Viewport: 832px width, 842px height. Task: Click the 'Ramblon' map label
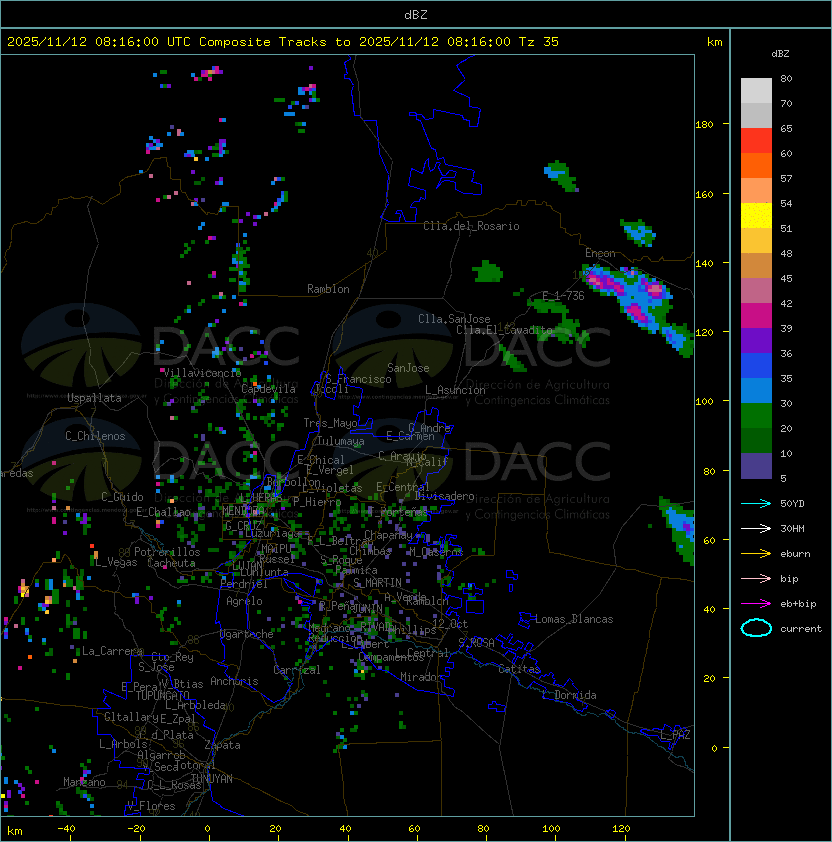328,289
